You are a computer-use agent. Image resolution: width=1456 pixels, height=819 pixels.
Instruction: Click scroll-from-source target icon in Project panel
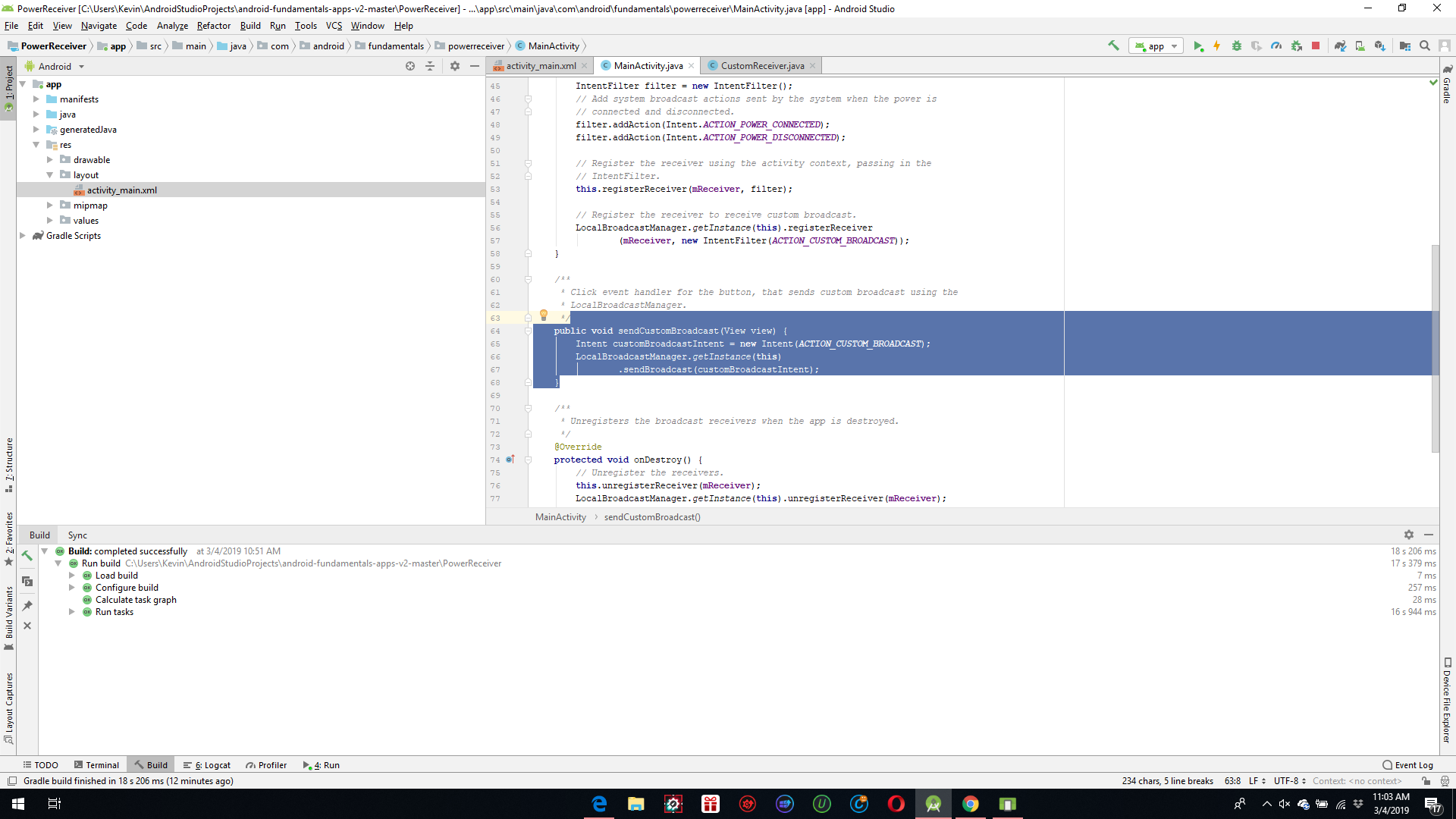(410, 66)
